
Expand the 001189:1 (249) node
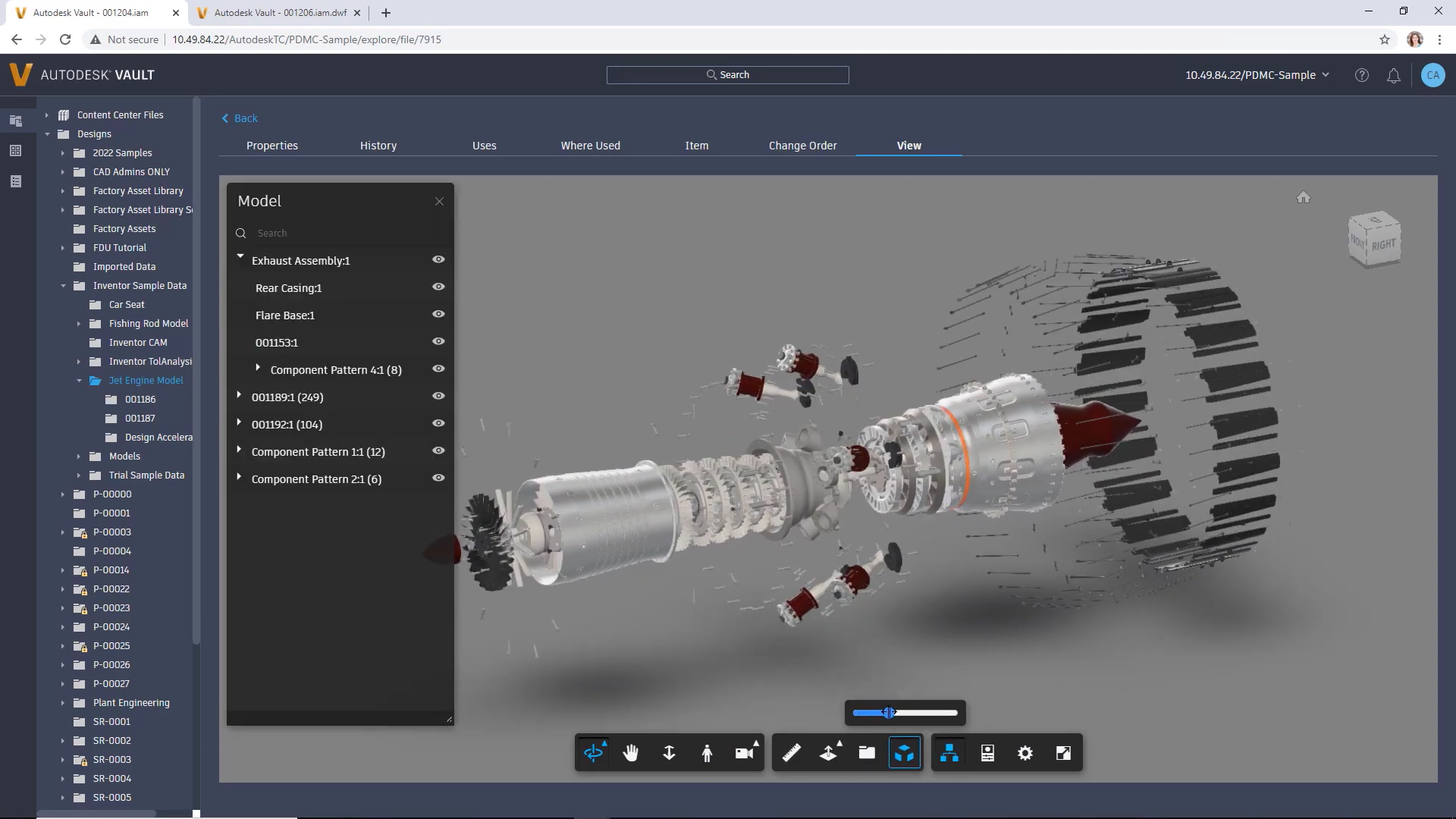[239, 395]
